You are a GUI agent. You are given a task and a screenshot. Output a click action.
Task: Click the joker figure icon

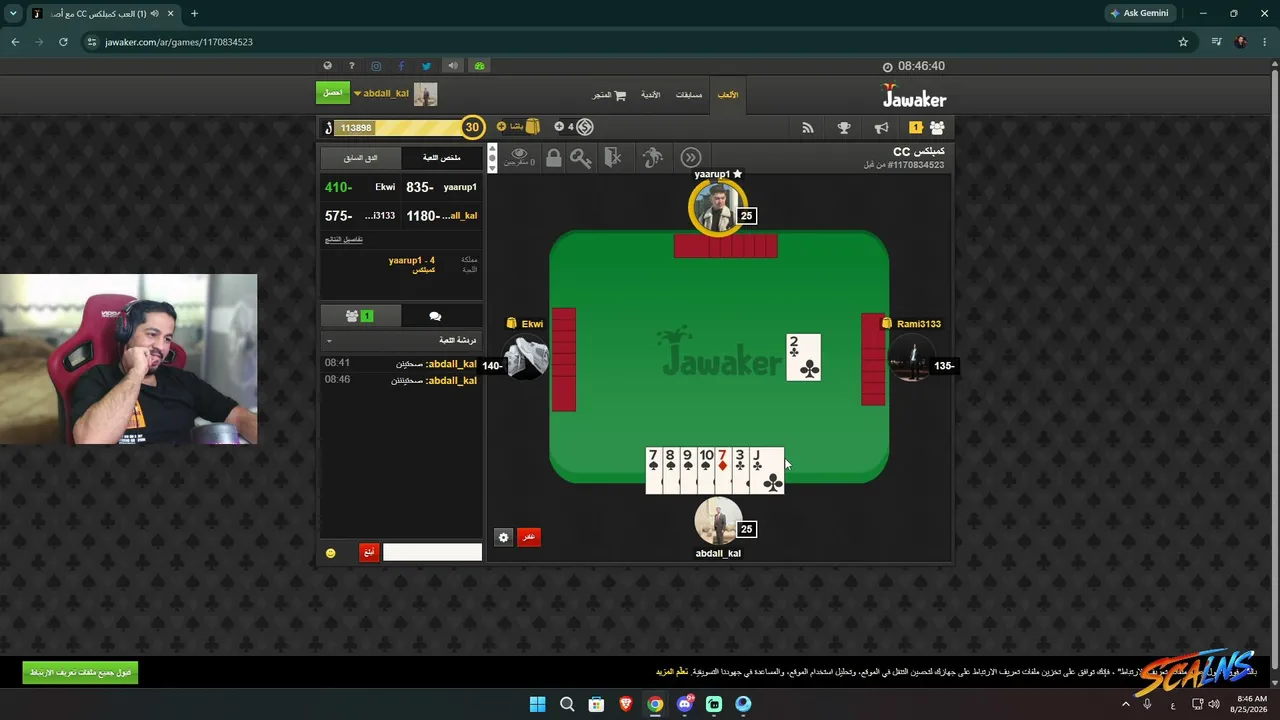tap(652, 157)
